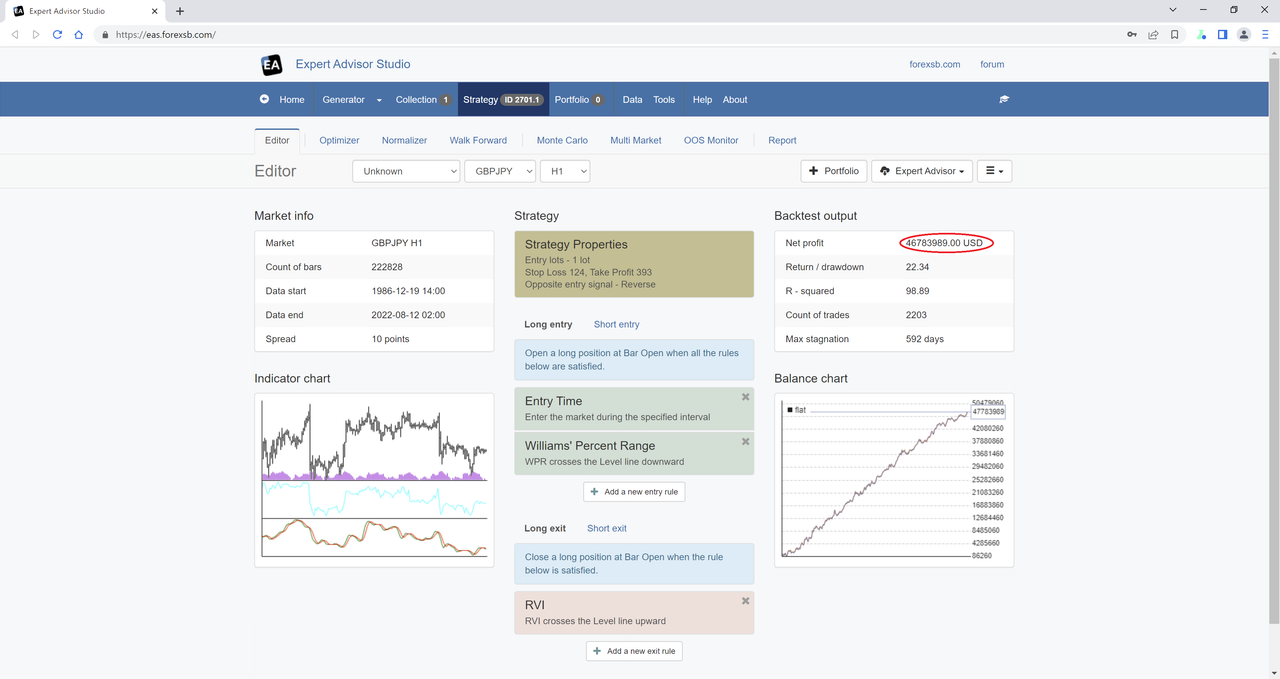Switch to the Editor tab
This screenshot has width=1280, height=679.
[277, 141]
